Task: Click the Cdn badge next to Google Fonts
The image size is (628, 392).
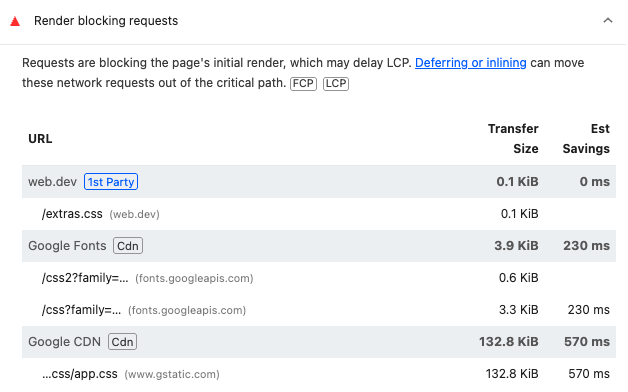Action: pyautogui.click(x=128, y=246)
